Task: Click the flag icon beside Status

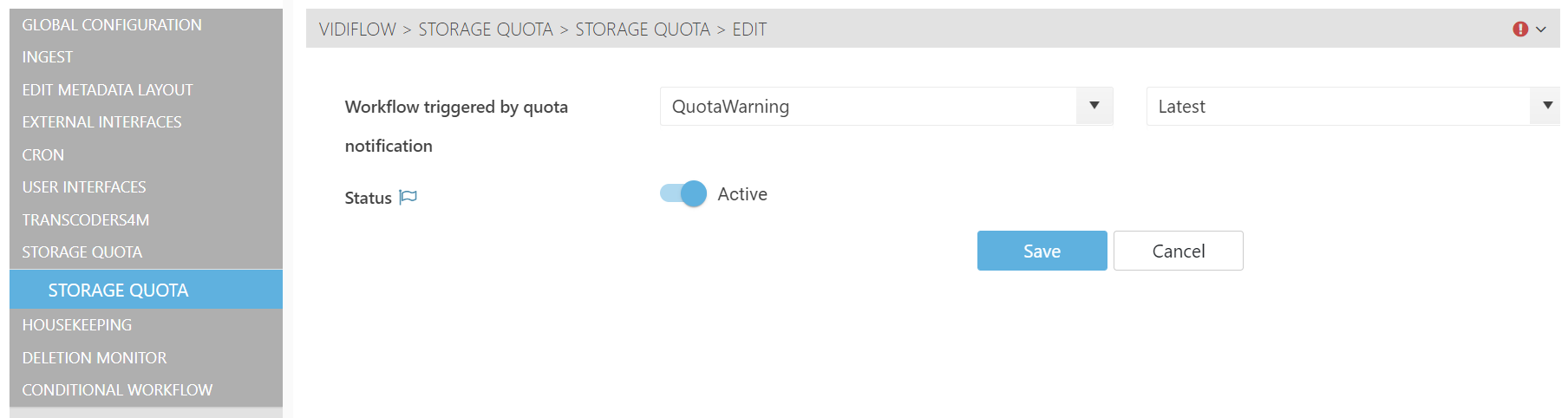Action: [x=408, y=197]
